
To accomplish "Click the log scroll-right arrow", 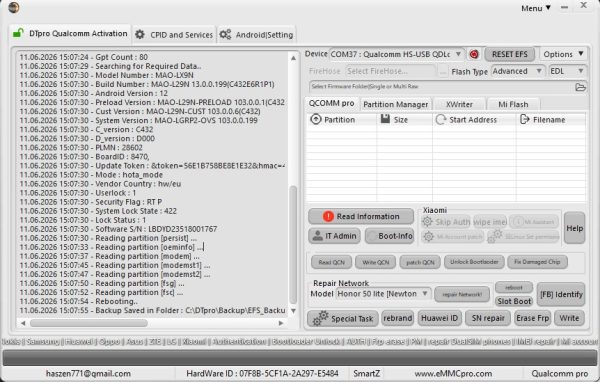I will click(x=281, y=323).
